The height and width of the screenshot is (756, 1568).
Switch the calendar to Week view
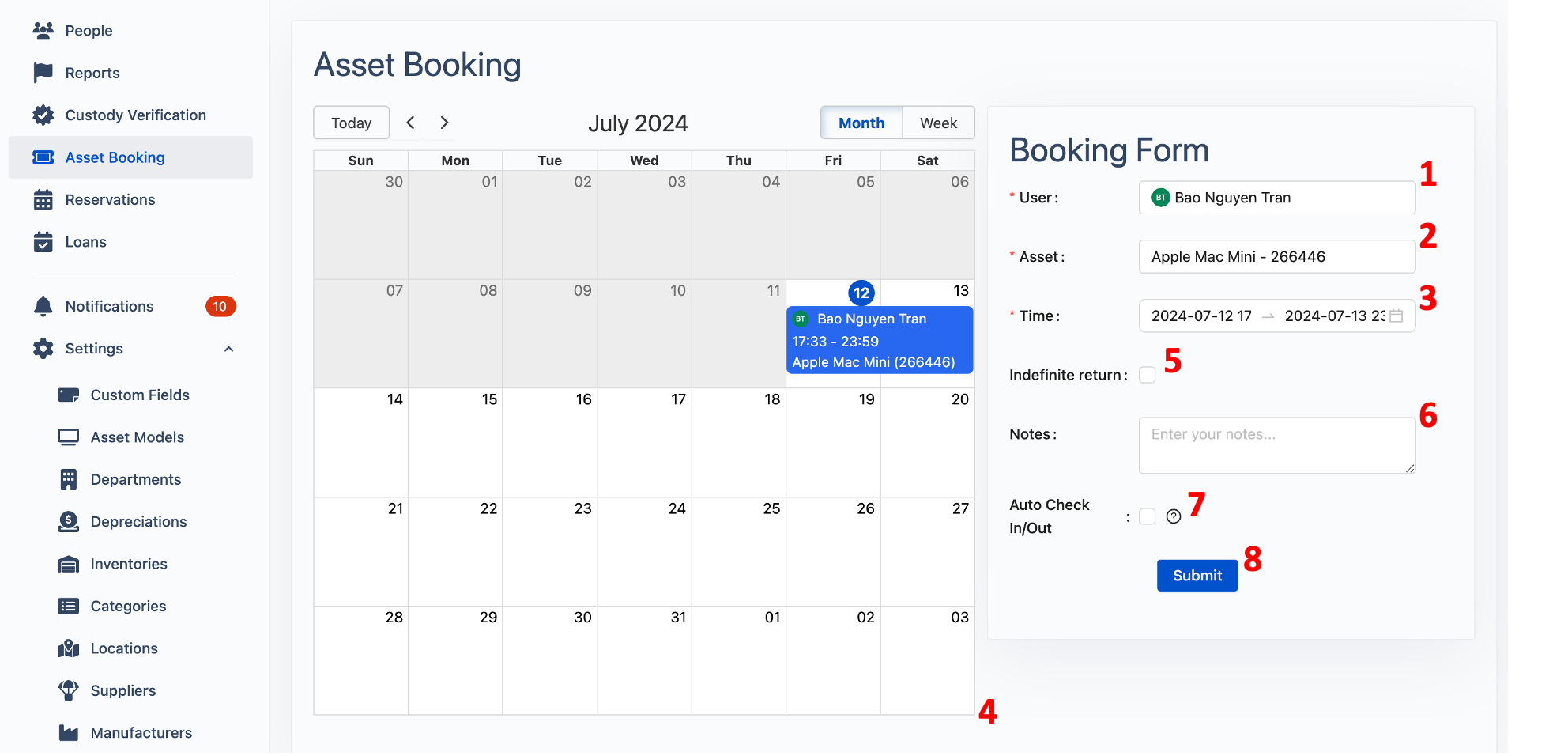(x=938, y=123)
